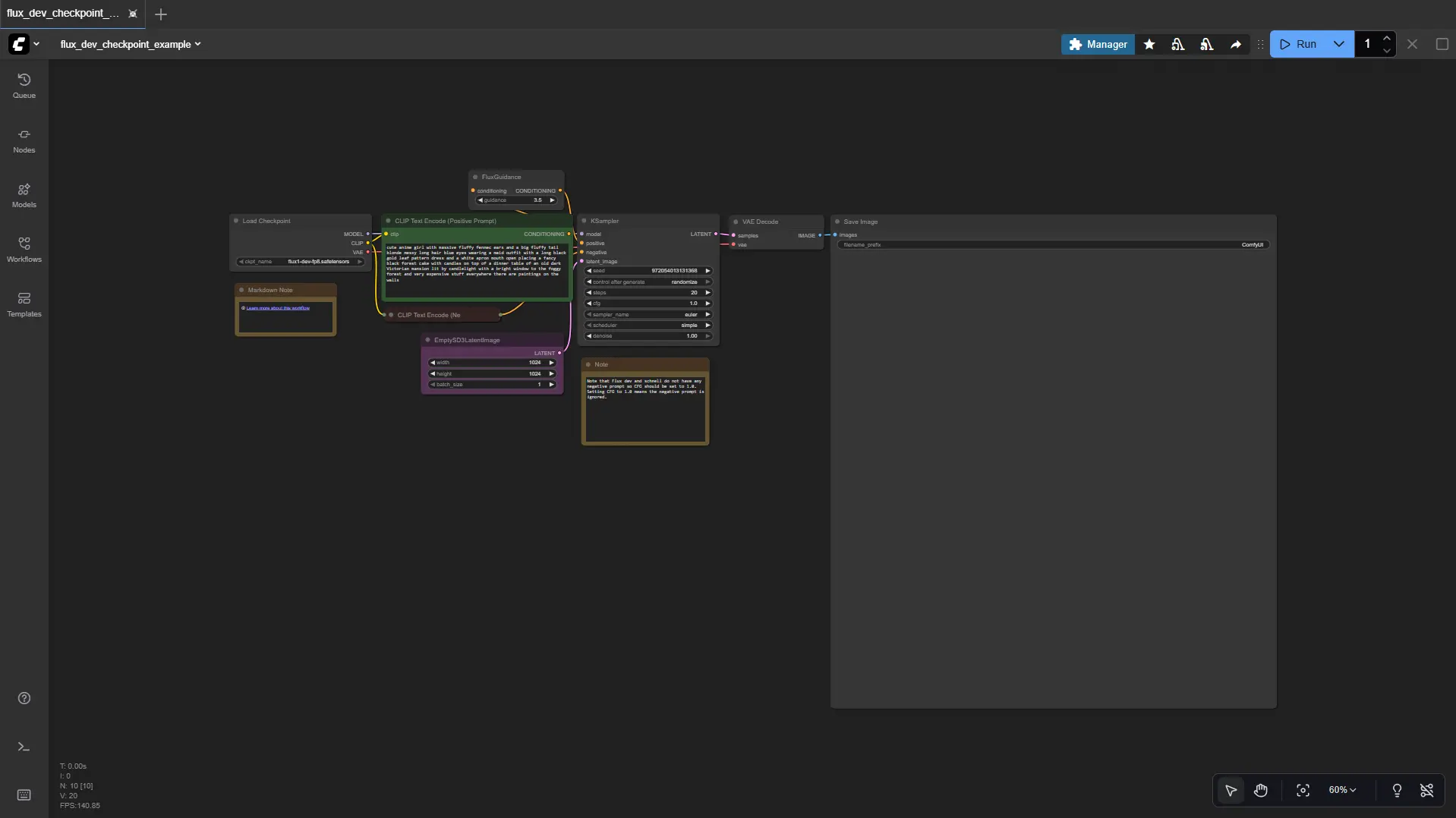The image size is (1456, 818).
Task: Add a new workflow tab with plus
Action: [x=160, y=14]
